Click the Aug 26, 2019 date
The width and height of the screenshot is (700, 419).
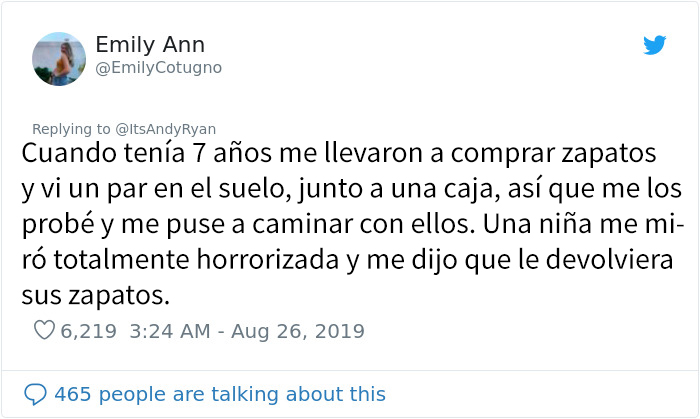coord(298,331)
